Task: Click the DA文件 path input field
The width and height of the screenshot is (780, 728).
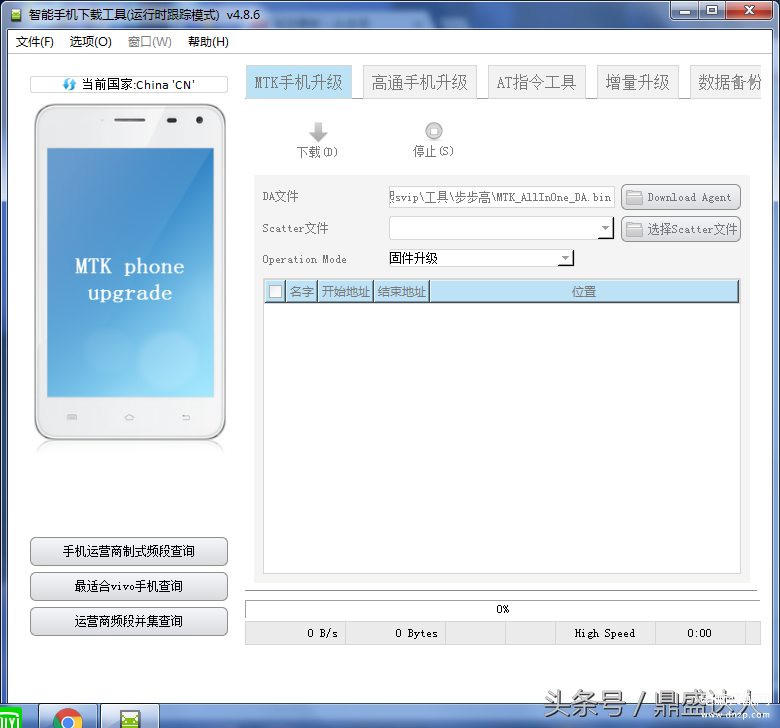Action: [x=501, y=197]
